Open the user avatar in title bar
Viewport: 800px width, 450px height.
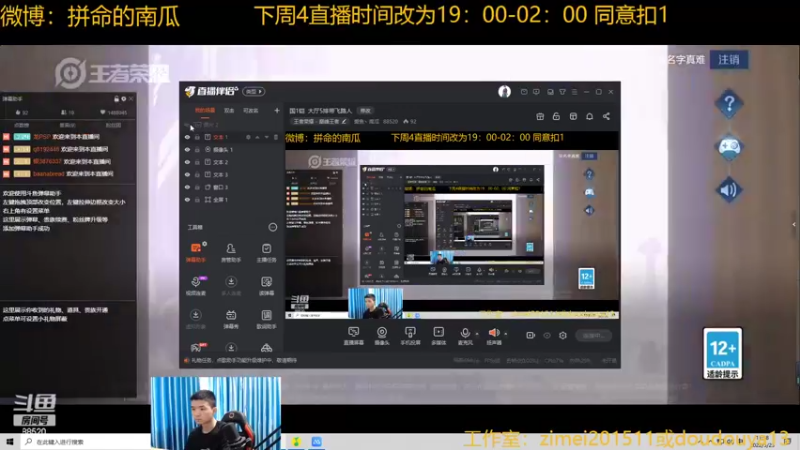[x=504, y=91]
